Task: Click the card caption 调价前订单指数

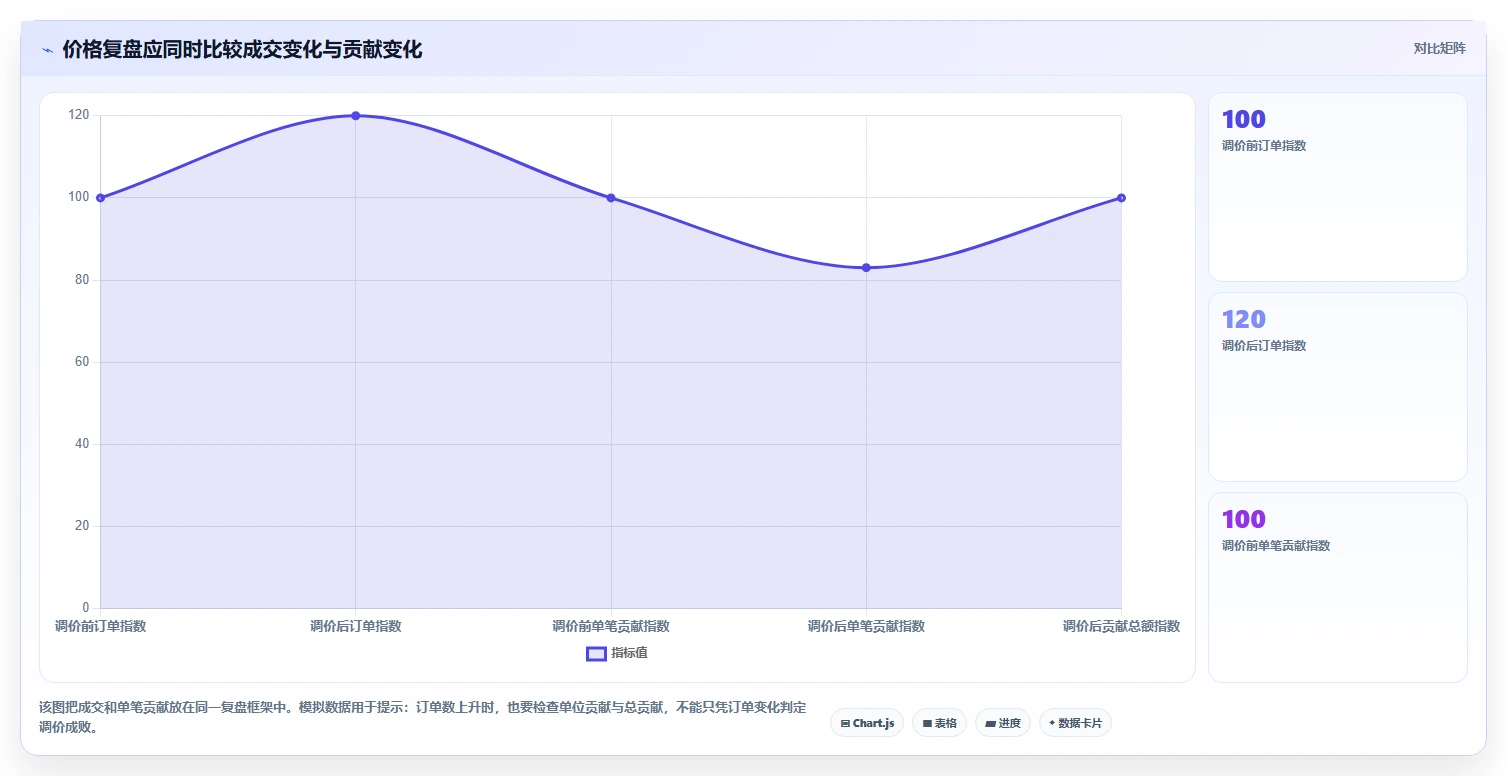Action: [1264, 146]
